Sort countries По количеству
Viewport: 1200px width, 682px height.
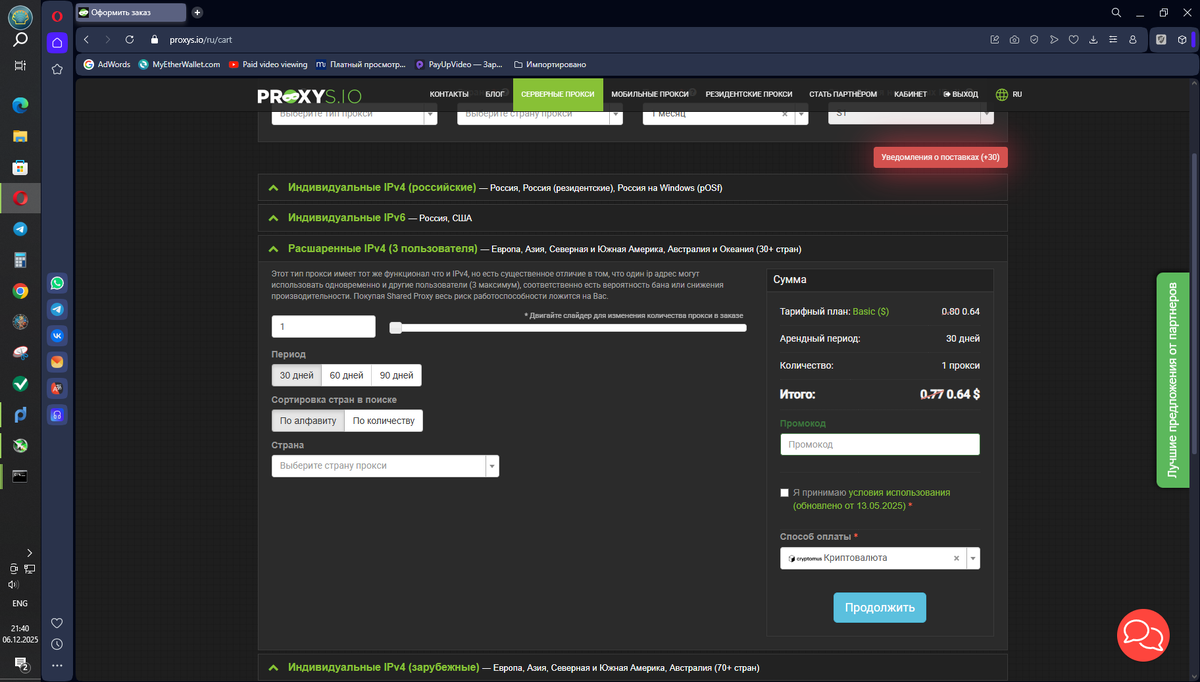point(384,420)
